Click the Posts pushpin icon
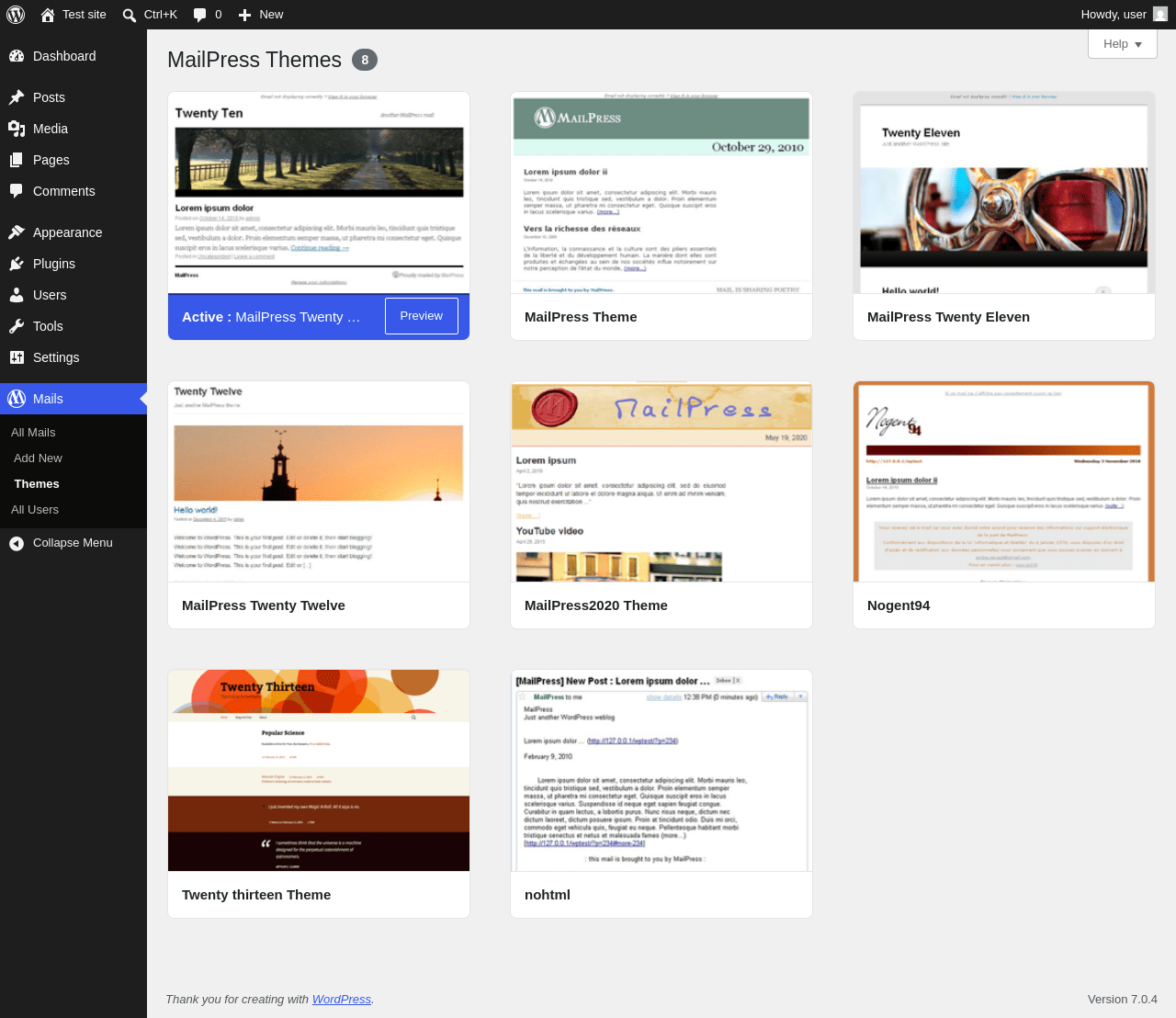 click(x=17, y=97)
